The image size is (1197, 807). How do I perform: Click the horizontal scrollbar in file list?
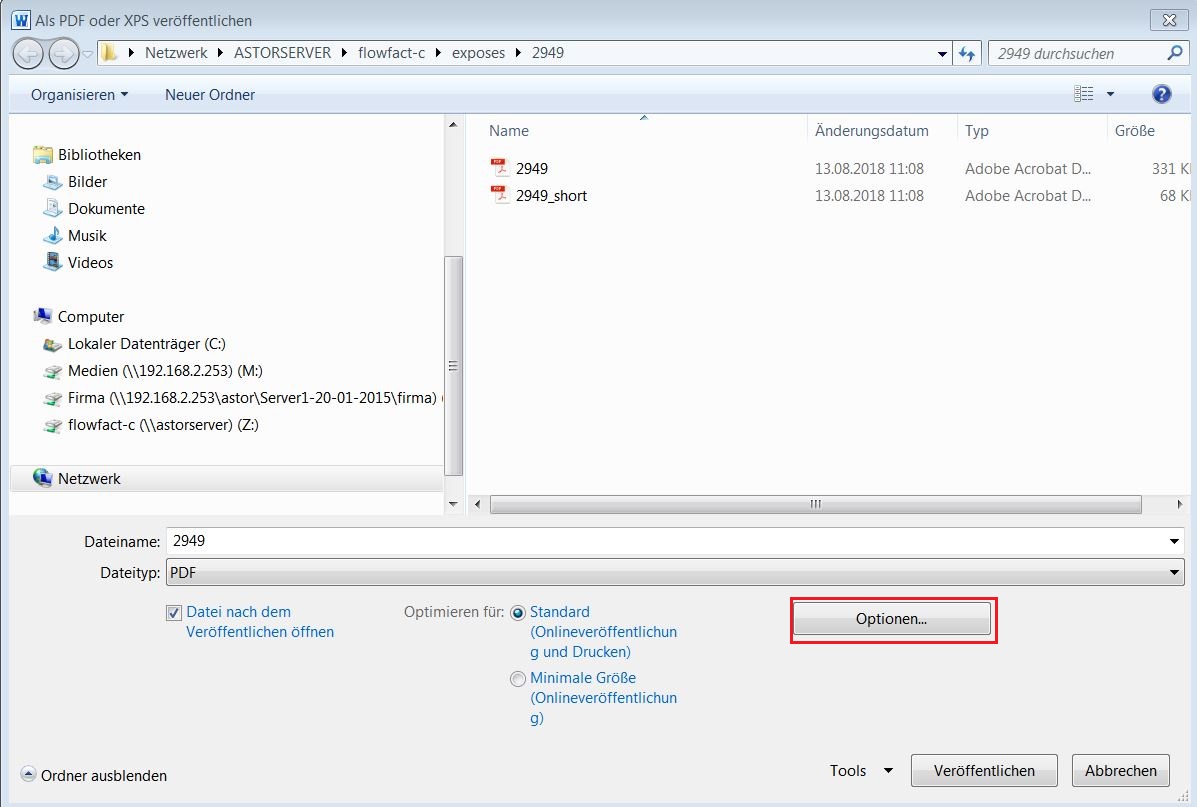click(815, 504)
